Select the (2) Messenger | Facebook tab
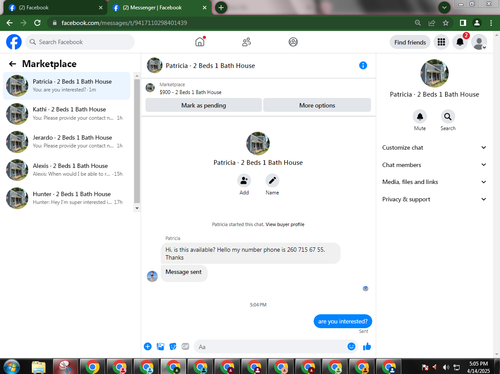 [159, 8]
